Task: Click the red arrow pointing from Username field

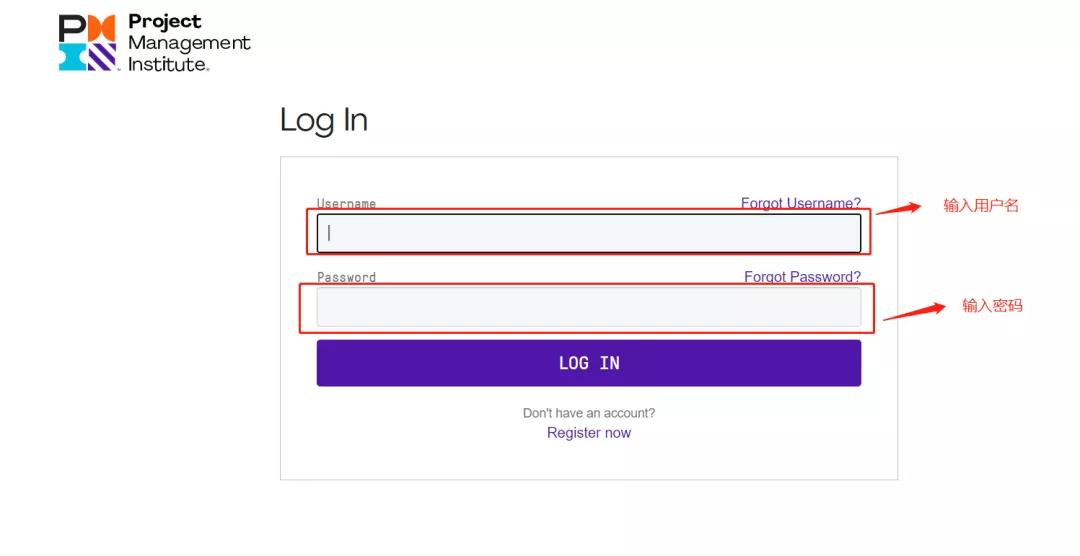Action: pyautogui.click(x=899, y=207)
